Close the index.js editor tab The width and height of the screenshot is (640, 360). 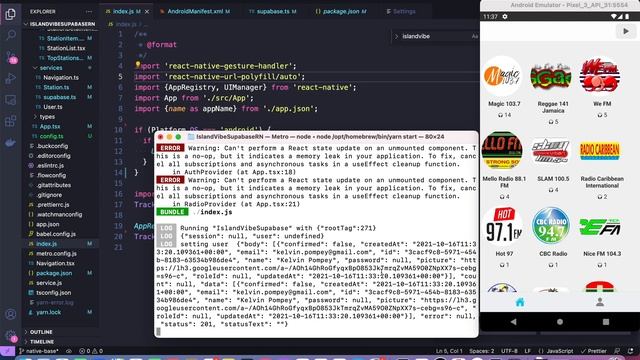click(147, 11)
